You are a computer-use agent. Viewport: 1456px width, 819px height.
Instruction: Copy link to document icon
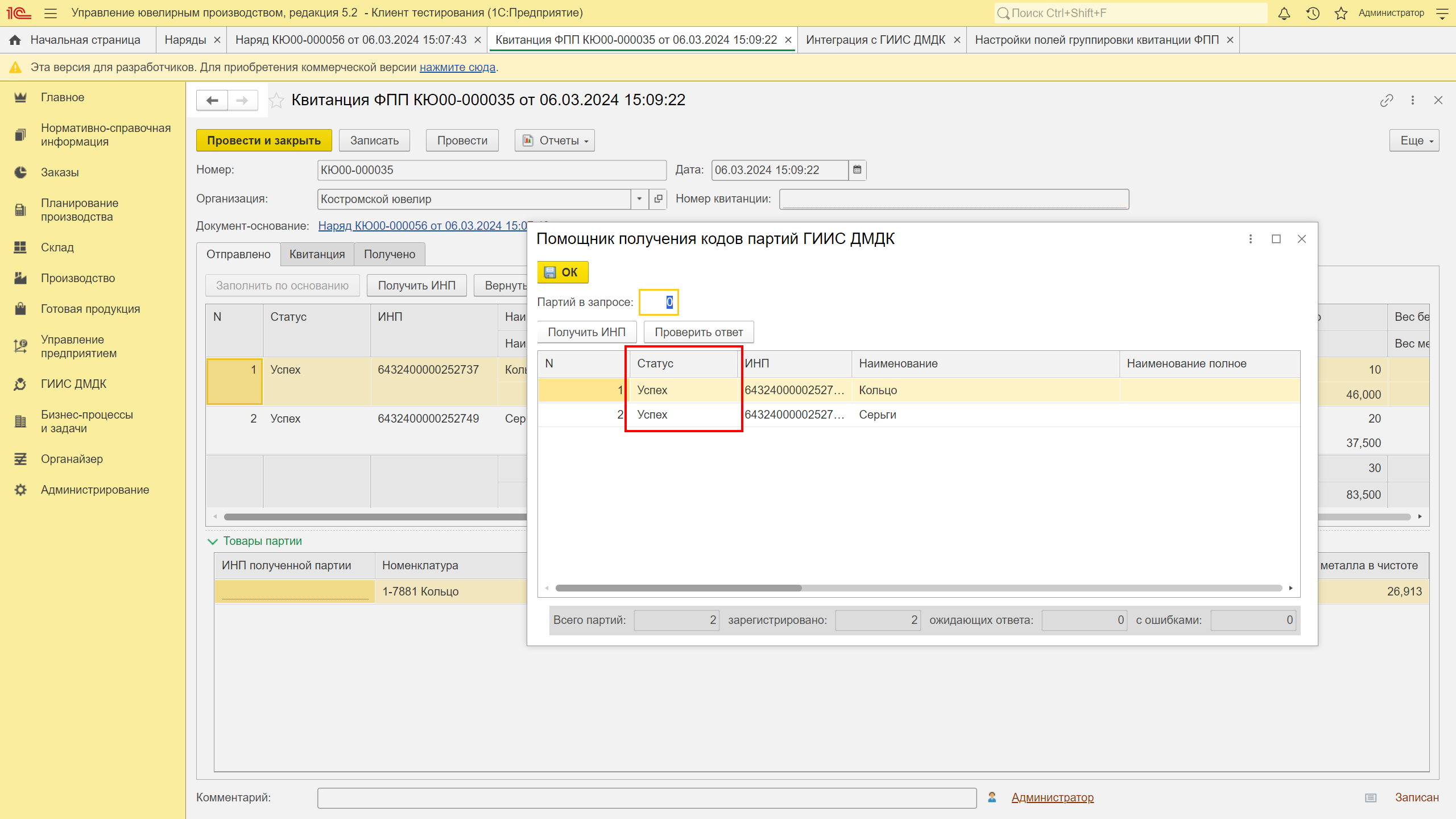[x=1387, y=101]
